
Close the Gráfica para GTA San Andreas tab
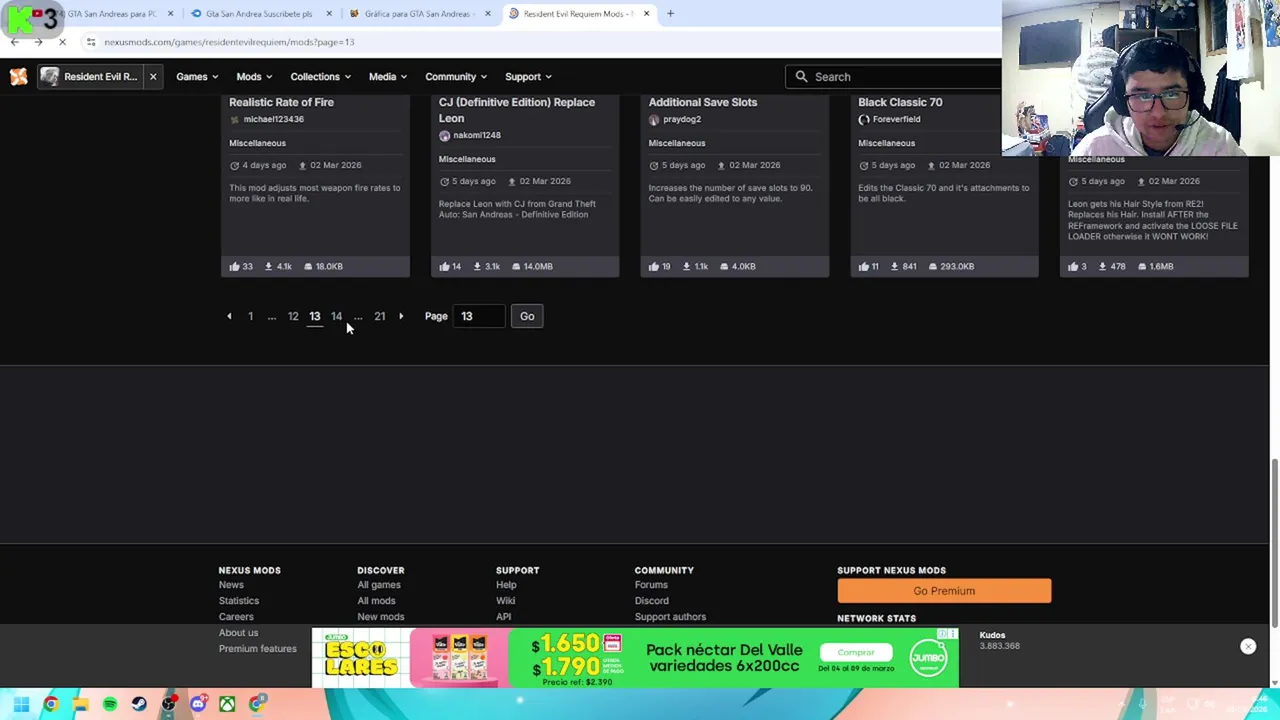488,14
